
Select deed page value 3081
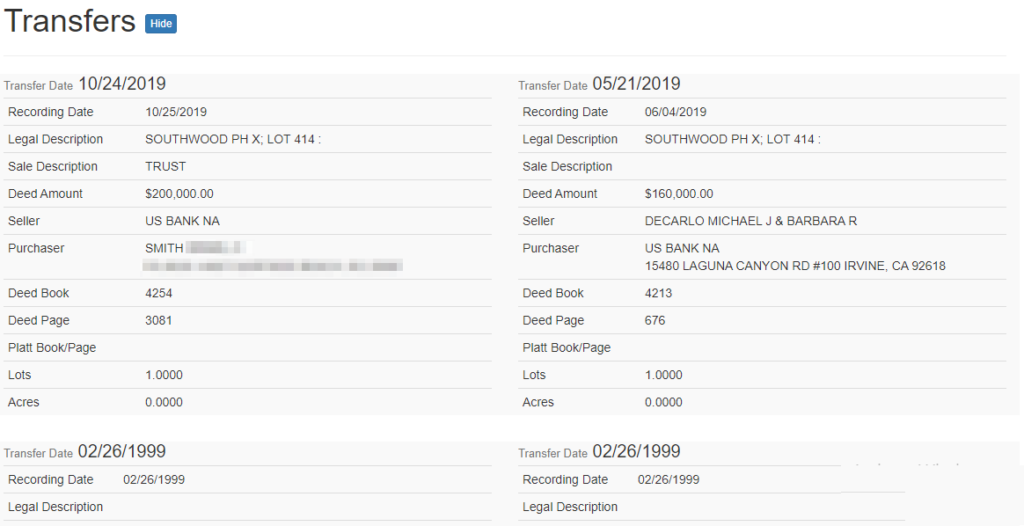point(159,321)
